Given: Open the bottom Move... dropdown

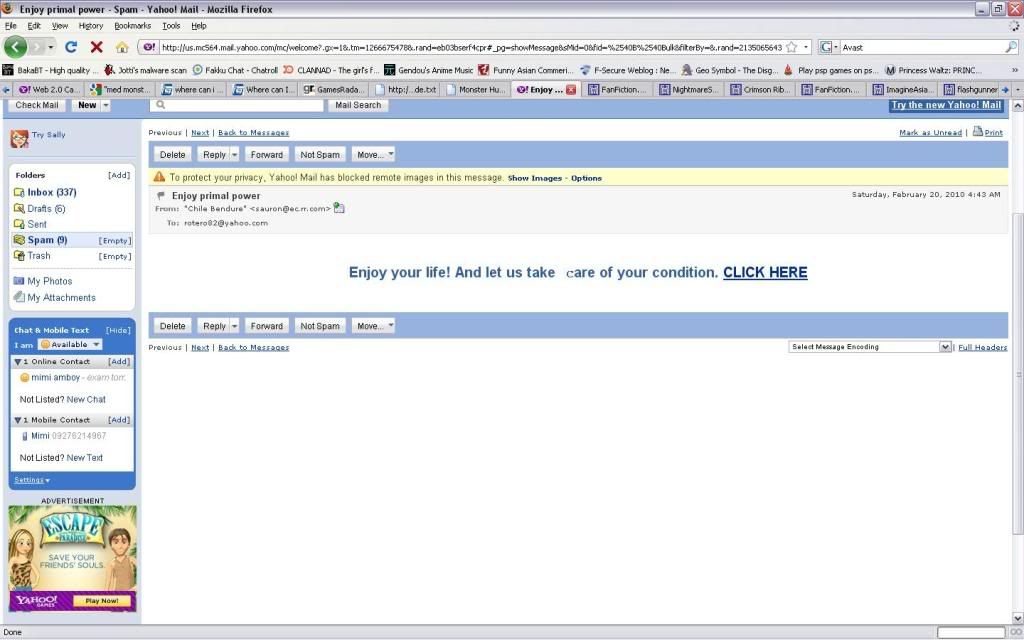Looking at the screenshot, I should pyautogui.click(x=374, y=326).
